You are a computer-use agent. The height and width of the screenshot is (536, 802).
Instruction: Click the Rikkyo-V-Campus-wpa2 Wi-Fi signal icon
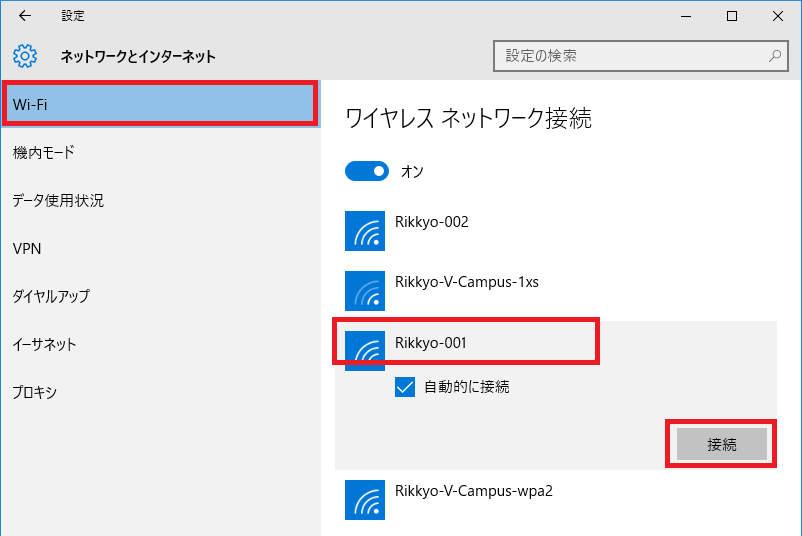(365, 500)
